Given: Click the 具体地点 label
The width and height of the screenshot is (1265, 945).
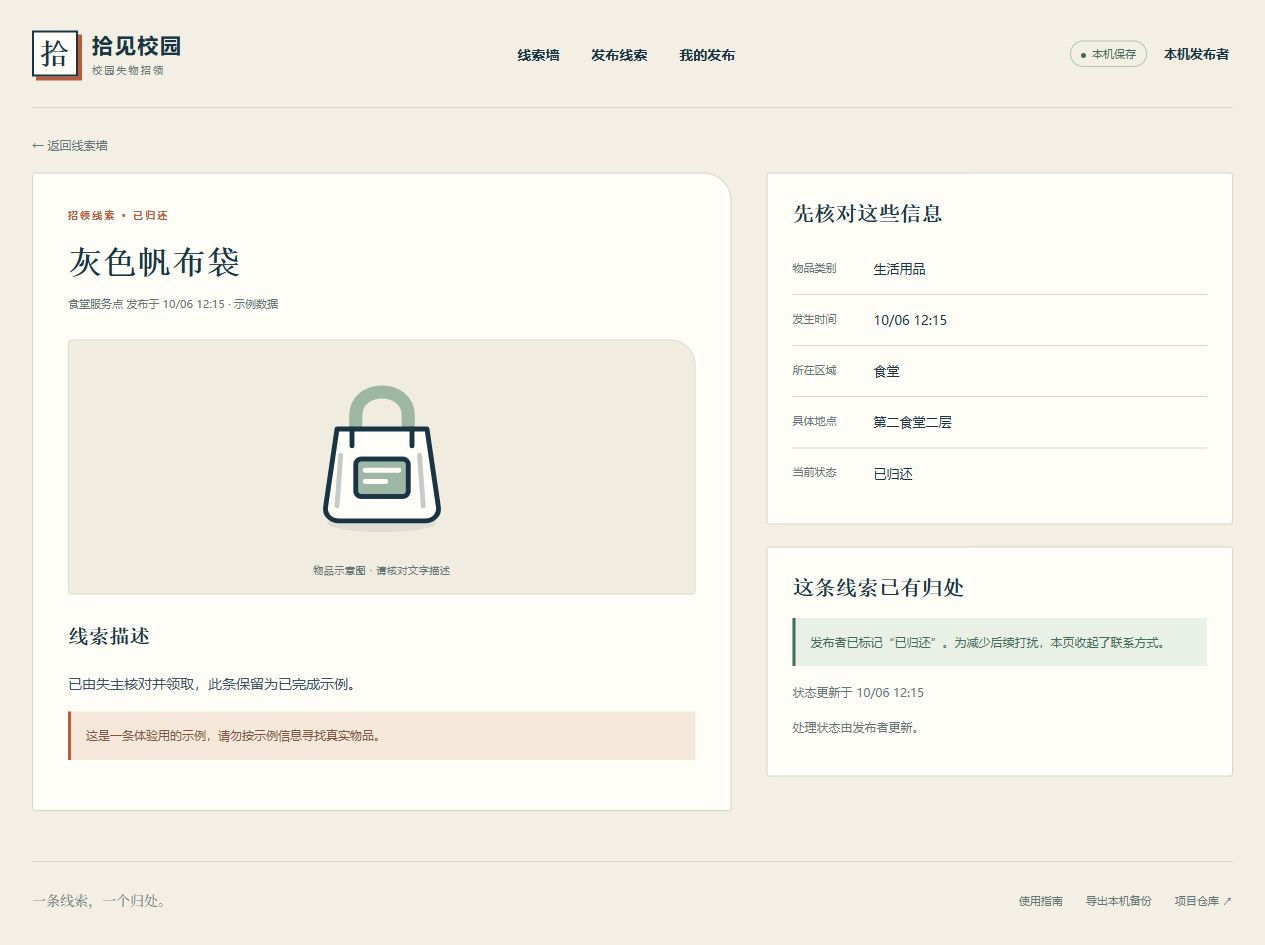Looking at the screenshot, I should (x=814, y=421).
